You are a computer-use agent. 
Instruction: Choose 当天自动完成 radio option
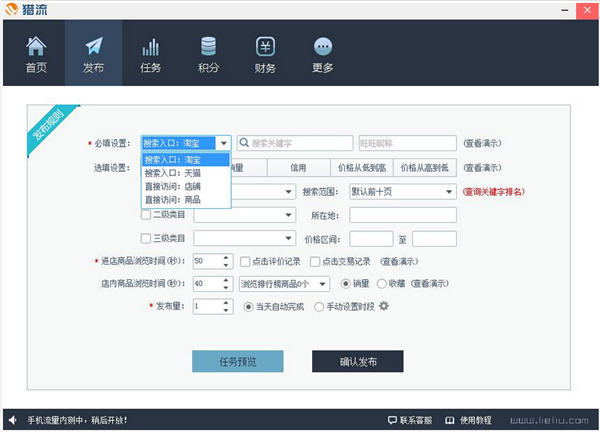tap(248, 306)
